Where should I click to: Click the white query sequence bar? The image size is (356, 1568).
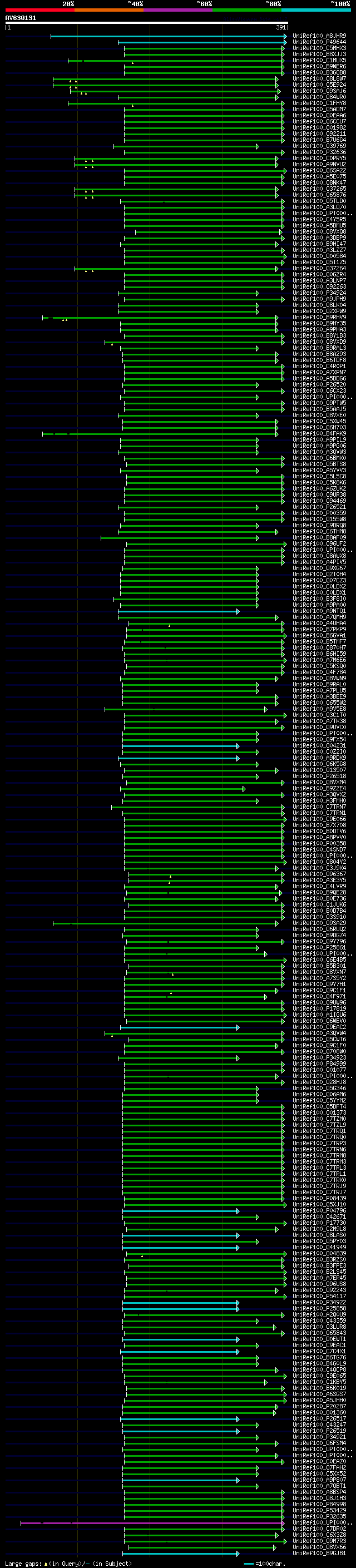[x=147, y=23]
